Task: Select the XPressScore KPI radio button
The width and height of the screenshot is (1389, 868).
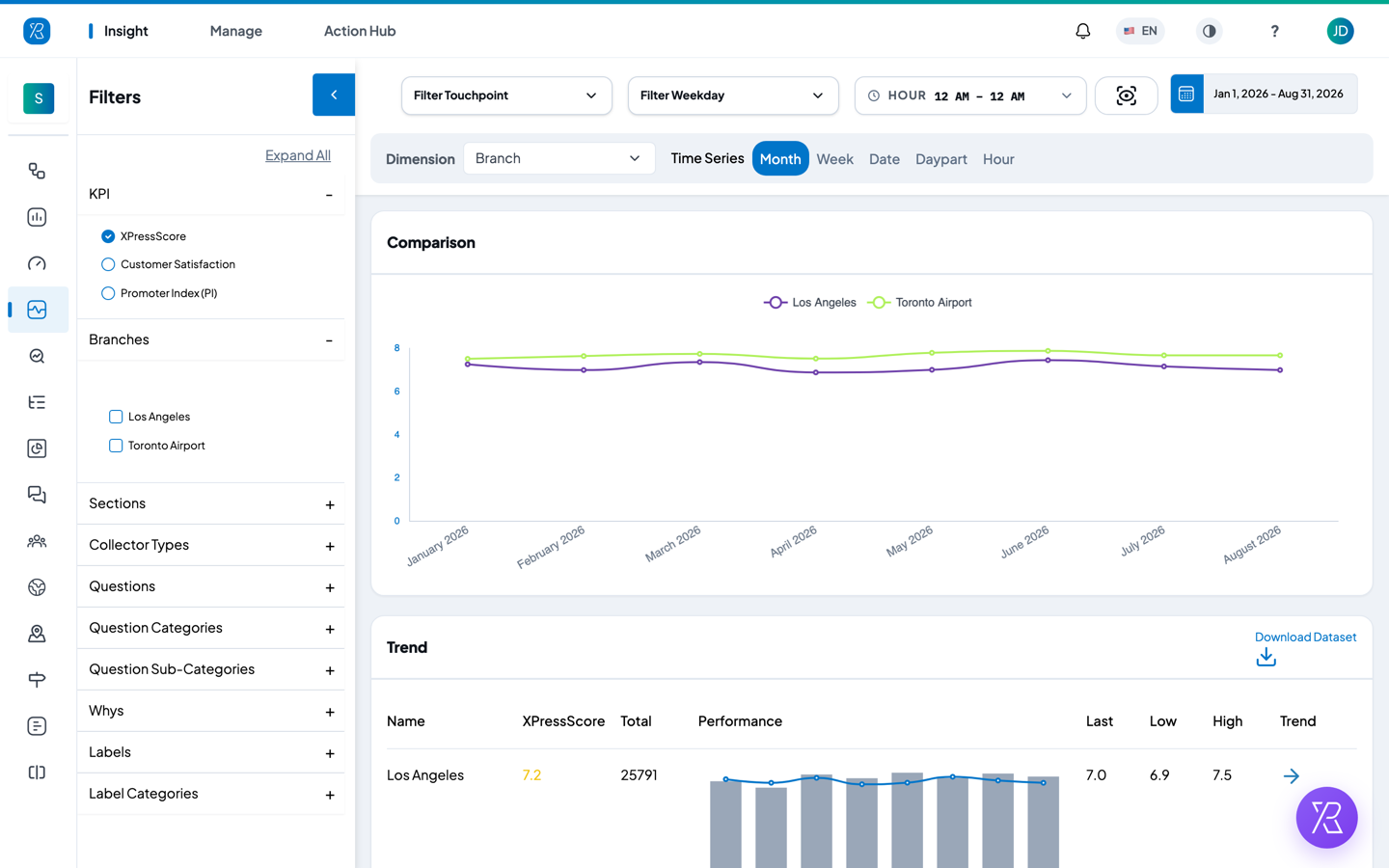Action: click(108, 236)
